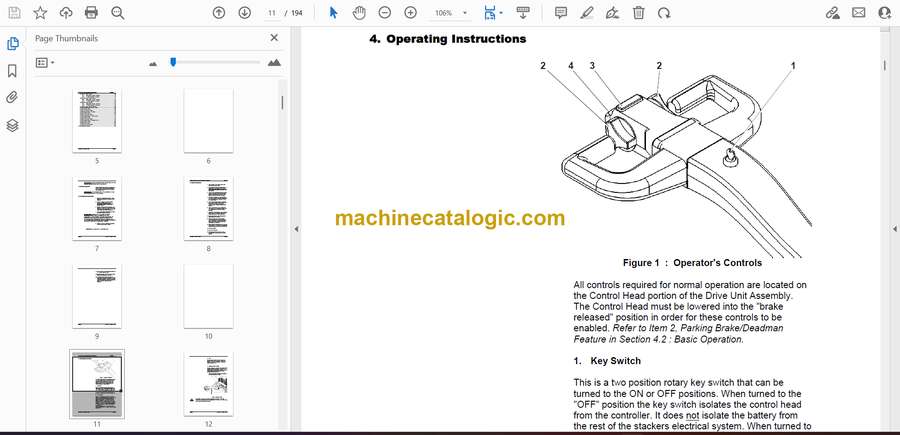Open the account profile icon

pyautogui.click(x=885, y=13)
